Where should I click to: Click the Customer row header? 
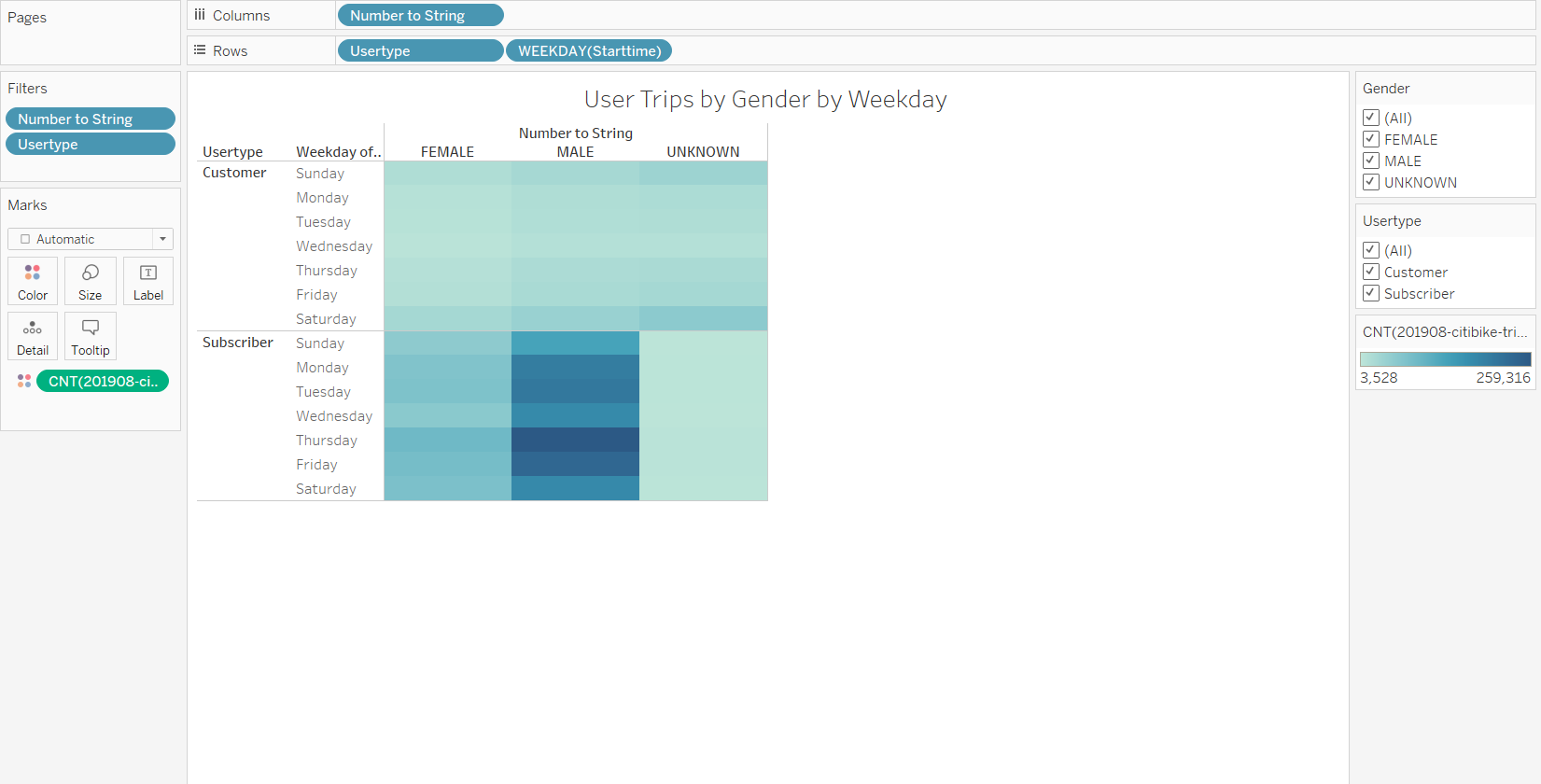(x=234, y=173)
